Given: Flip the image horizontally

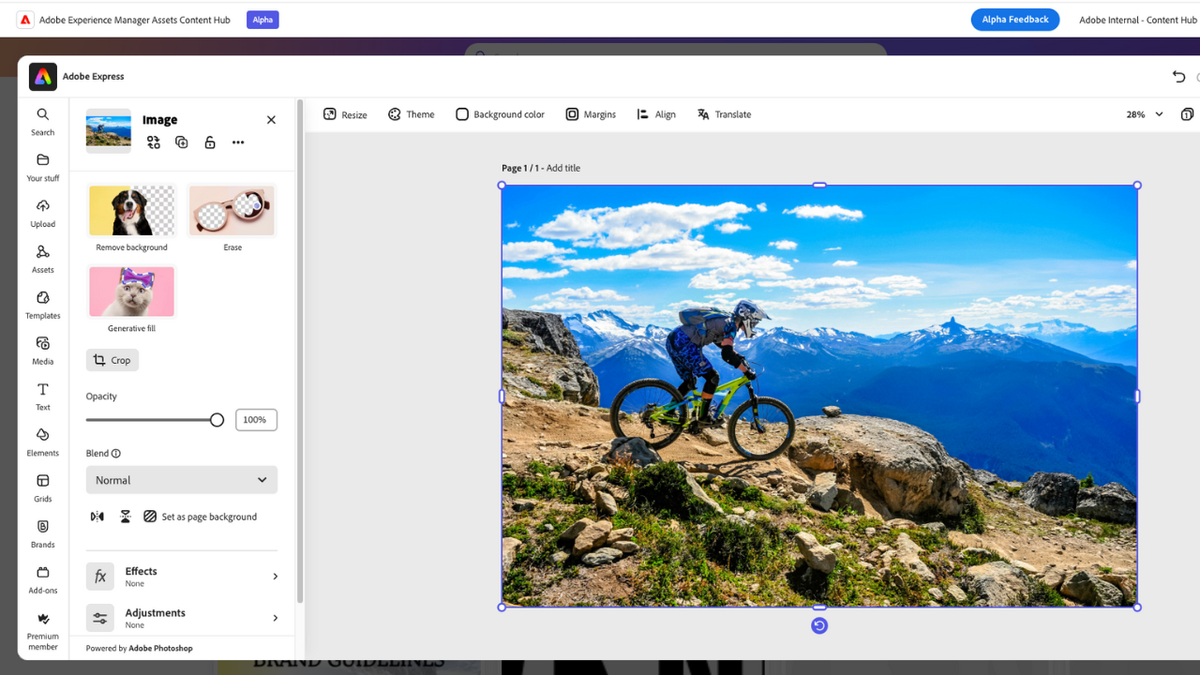Looking at the screenshot, I should pos(97,516).
